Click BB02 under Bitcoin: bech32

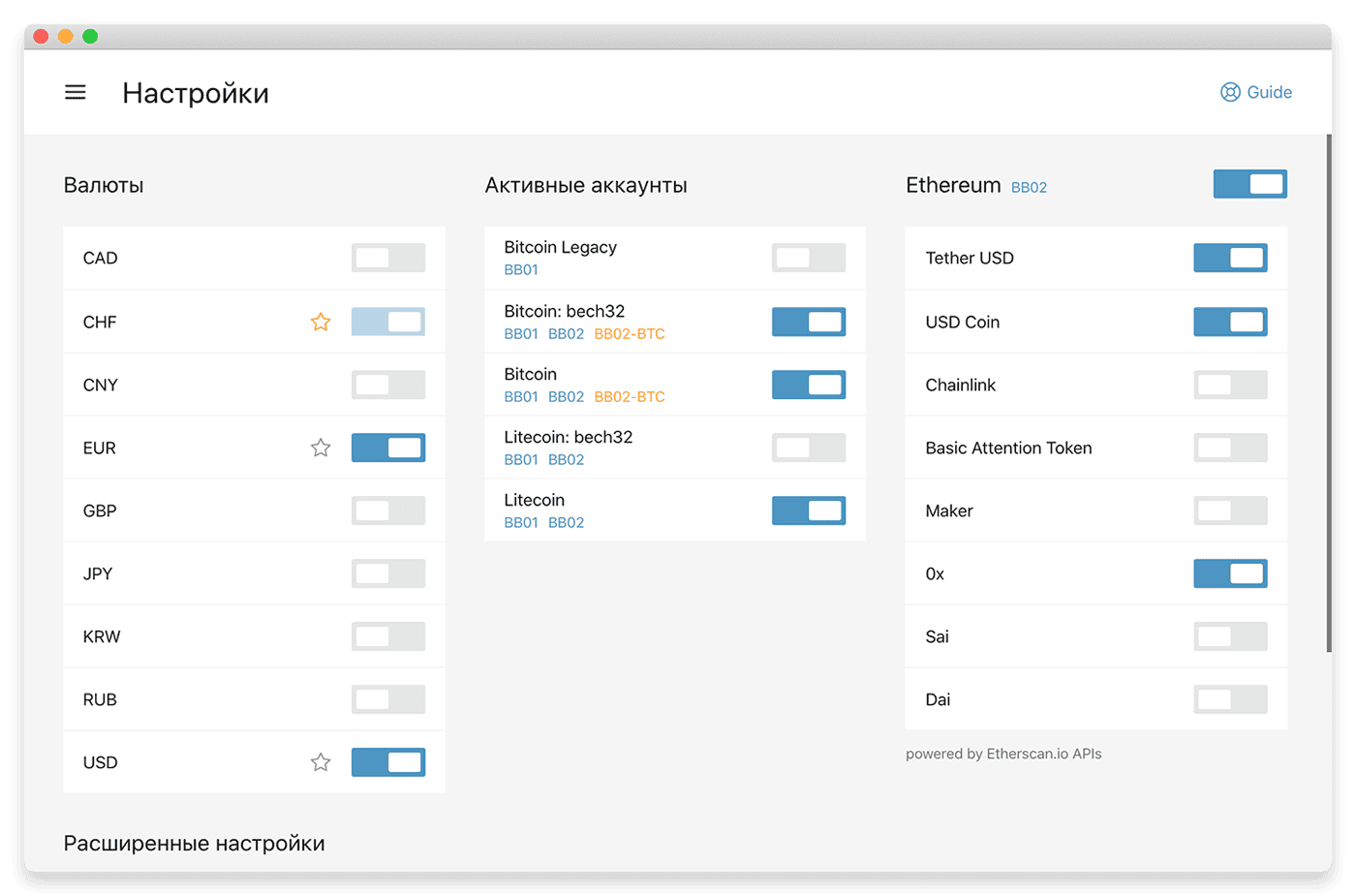click(566, 334)
